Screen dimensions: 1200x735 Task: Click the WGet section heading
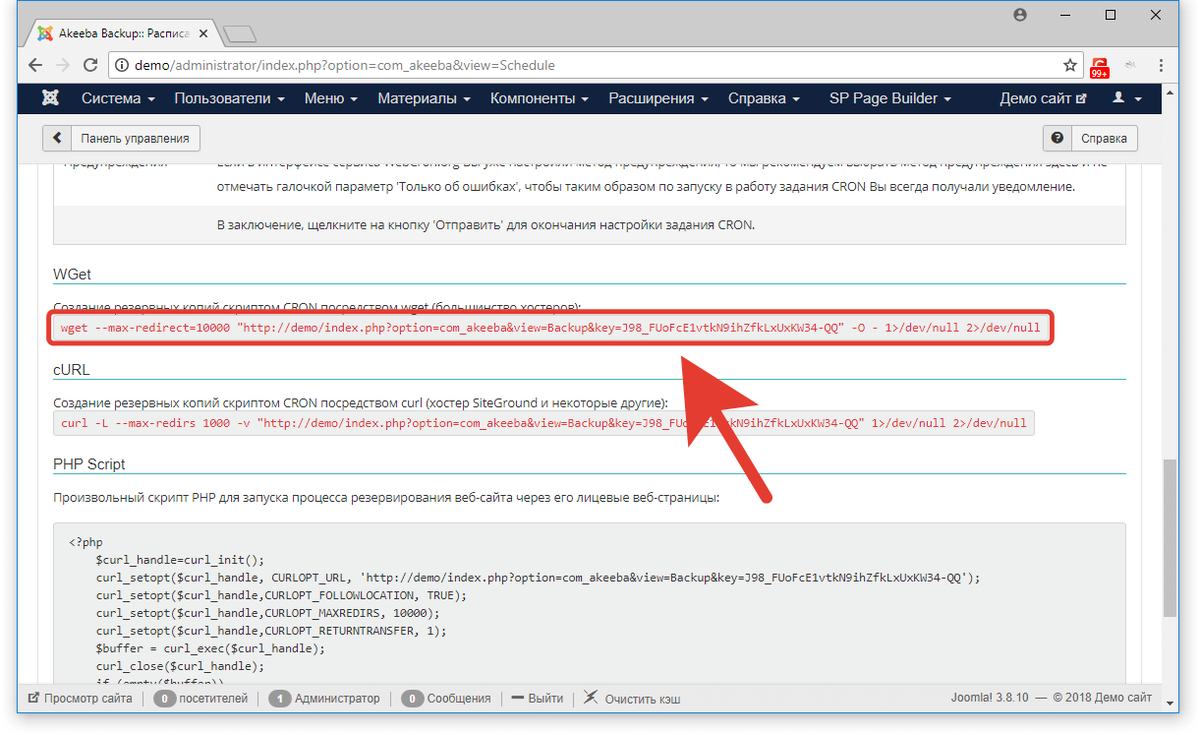click(73, 274)
